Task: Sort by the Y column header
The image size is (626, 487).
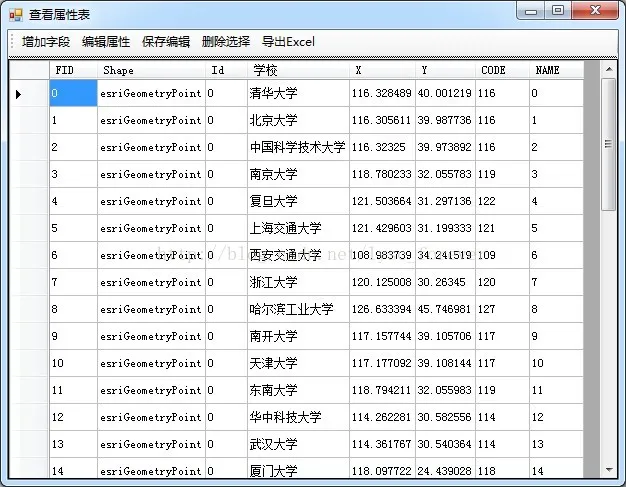Action: [445, 70]
